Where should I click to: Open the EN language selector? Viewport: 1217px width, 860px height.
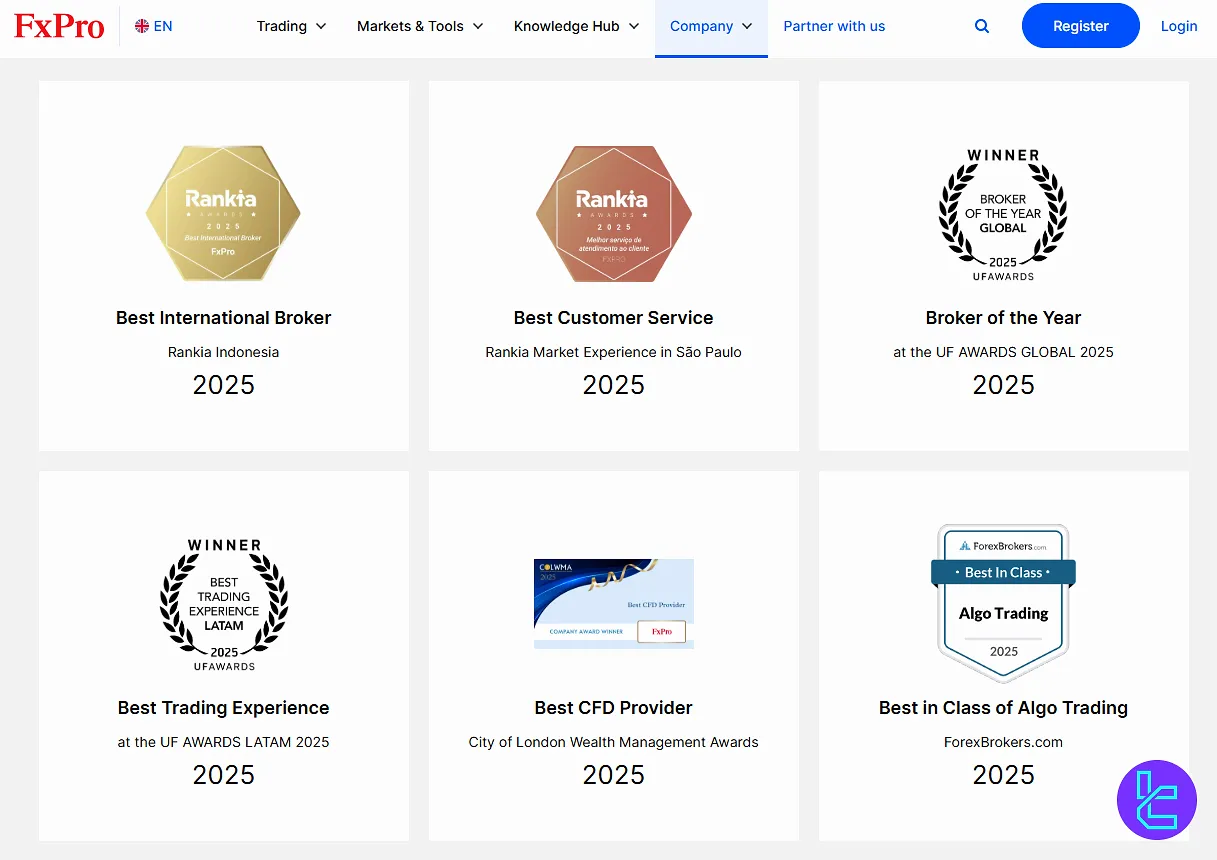click(x=153, y=26)
